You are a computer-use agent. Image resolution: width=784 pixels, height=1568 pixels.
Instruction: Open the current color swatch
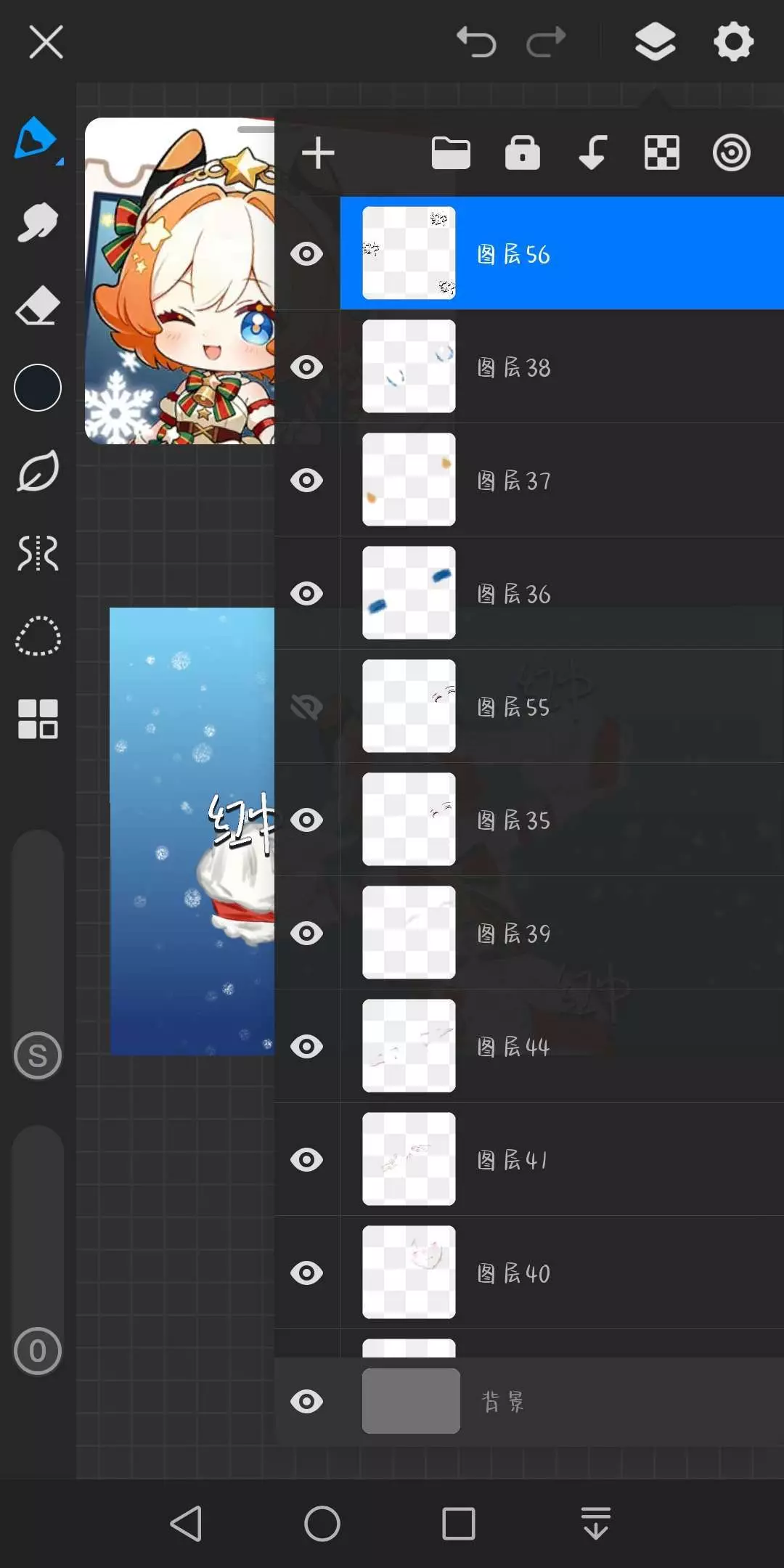(x=38, y=388)
